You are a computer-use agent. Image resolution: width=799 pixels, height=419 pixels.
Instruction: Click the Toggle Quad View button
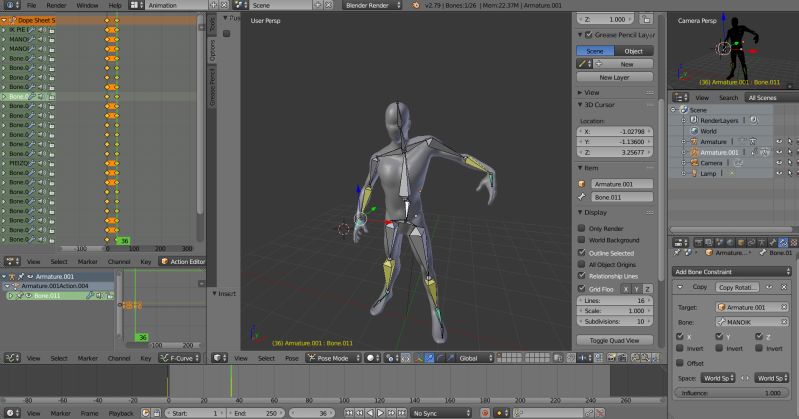coord(615,340)
